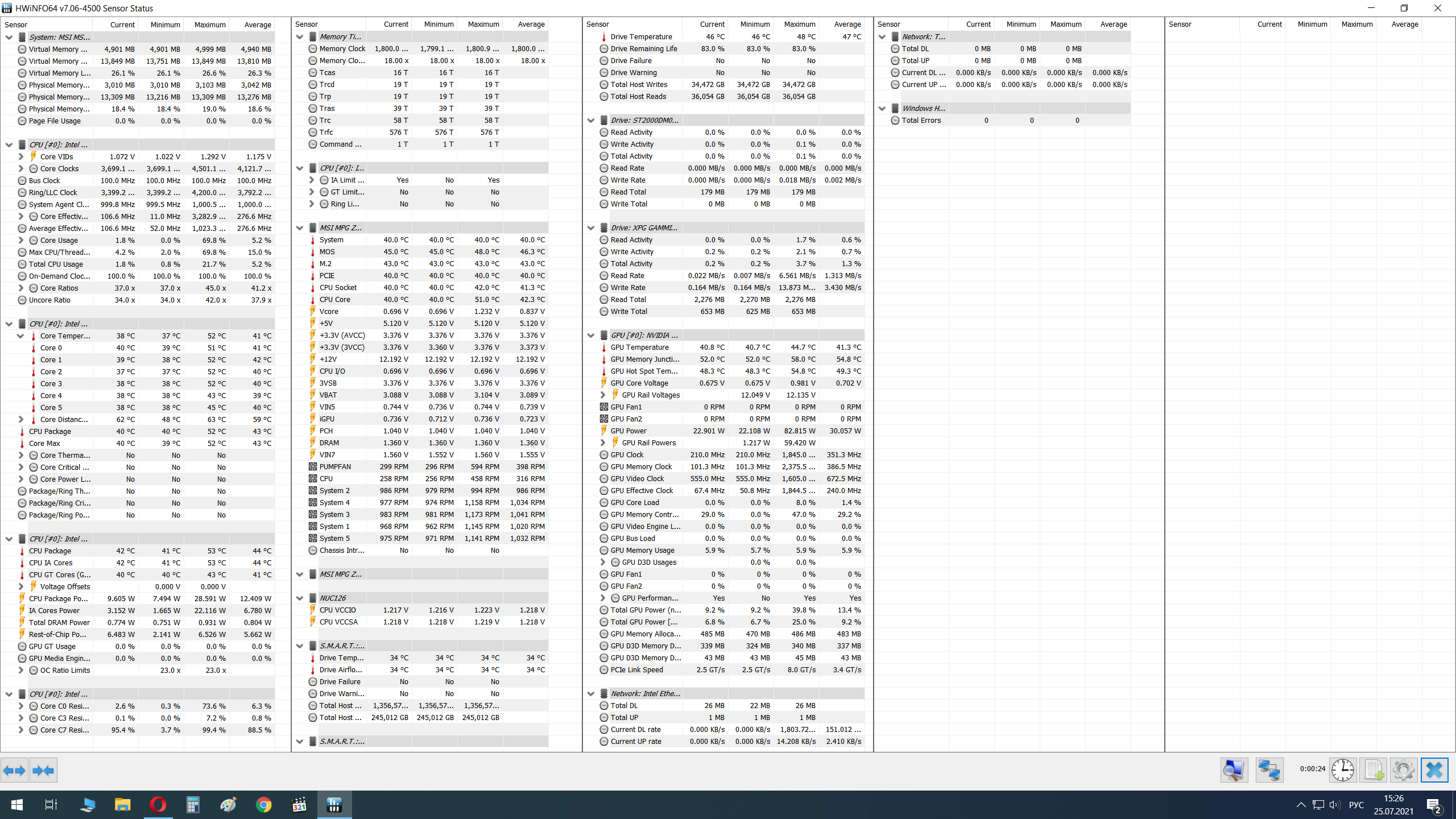This screenshot has height=819, width=1456.
Task: Open Opera from the taskbar
Action: coord(158,804)
